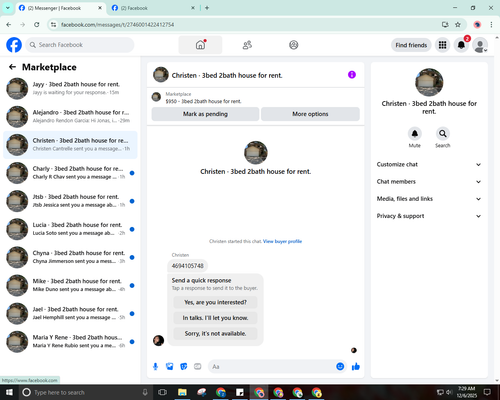Open Windows Start menu
The height and width of the screenshot is (400, 500).
[9, 392]
